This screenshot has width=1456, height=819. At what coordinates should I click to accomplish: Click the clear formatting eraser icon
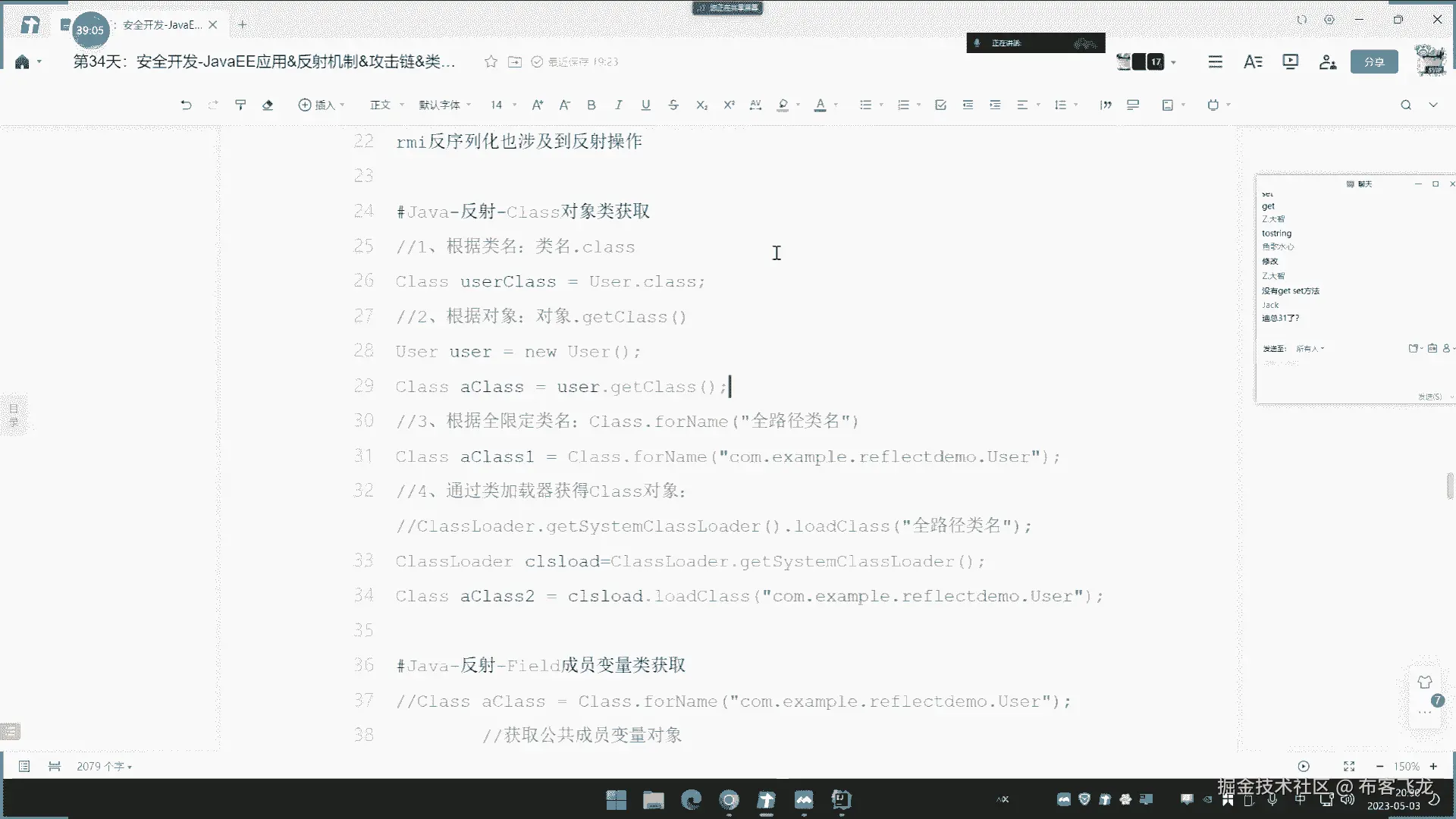268,105
